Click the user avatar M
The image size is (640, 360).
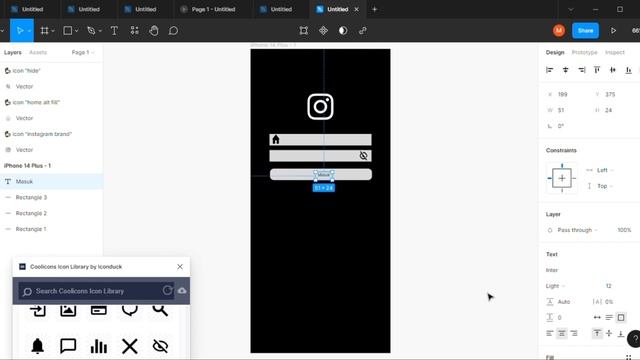click(x=559, y=31)
